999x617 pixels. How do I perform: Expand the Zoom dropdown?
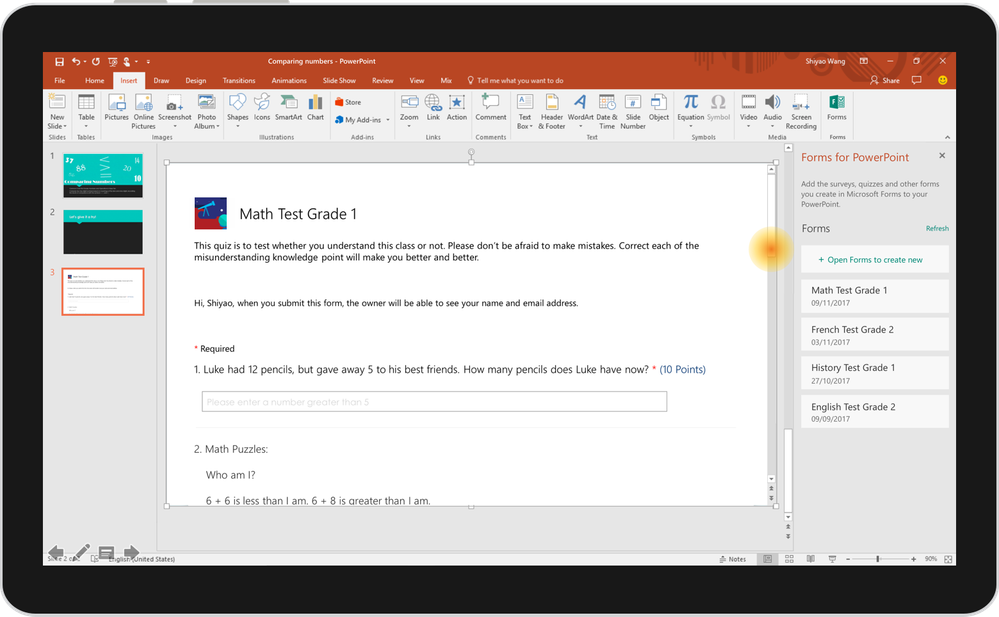pos(409,126)
